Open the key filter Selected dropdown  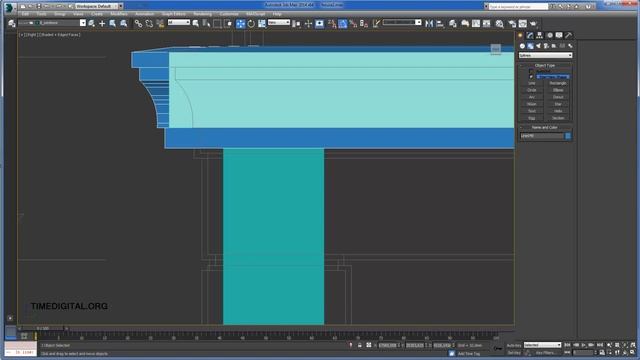click(x=542, y=345)
